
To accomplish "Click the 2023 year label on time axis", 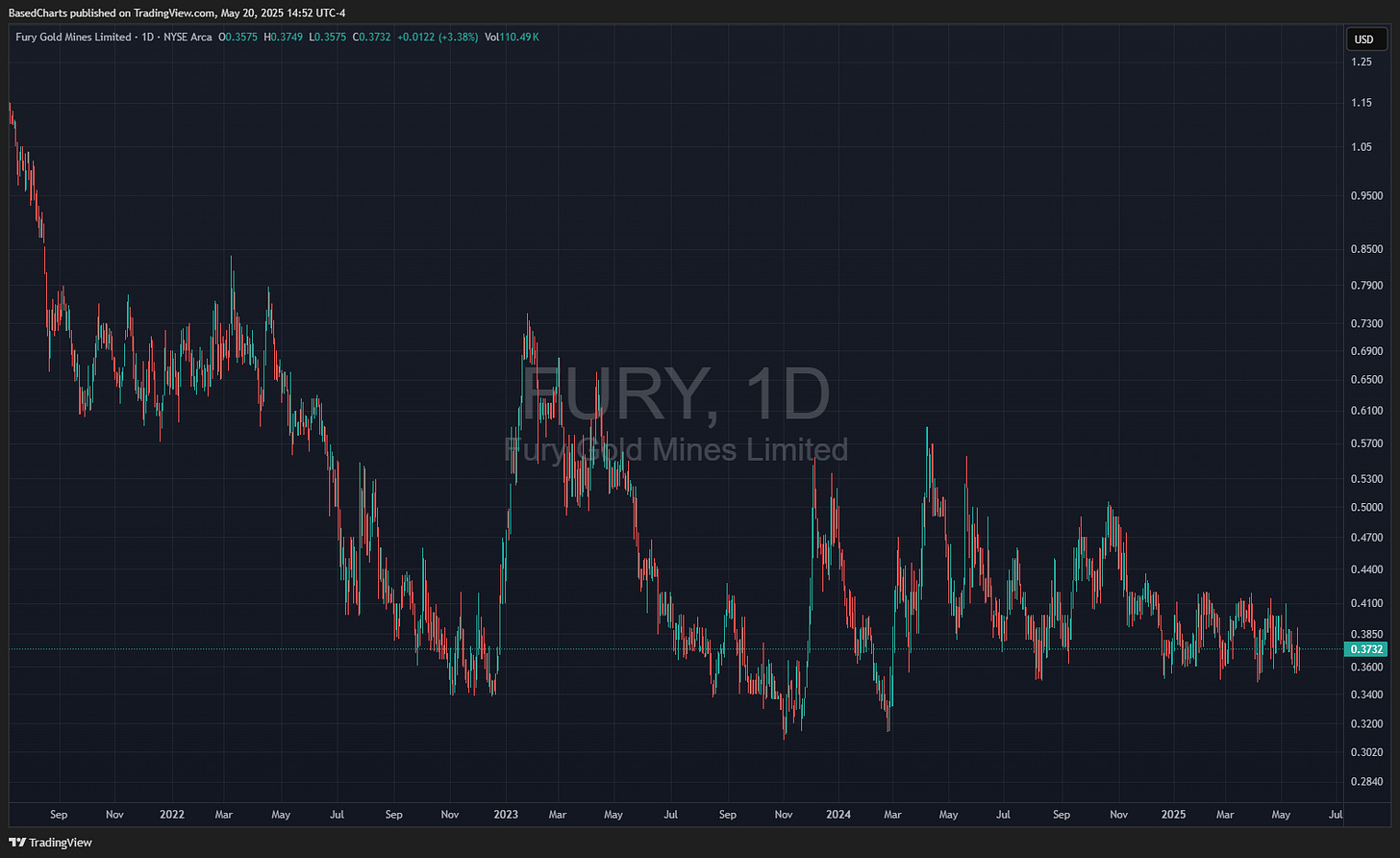I will point(506,814).
